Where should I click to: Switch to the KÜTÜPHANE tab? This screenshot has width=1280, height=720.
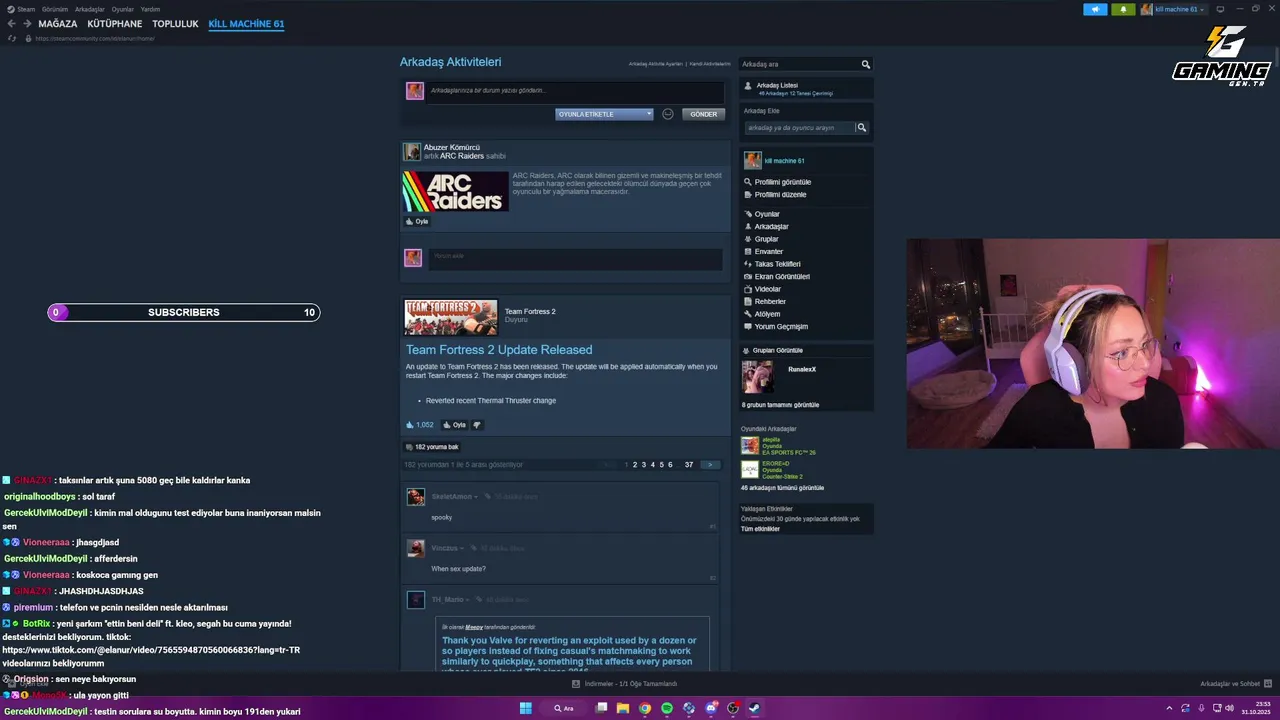pos(115,24)
